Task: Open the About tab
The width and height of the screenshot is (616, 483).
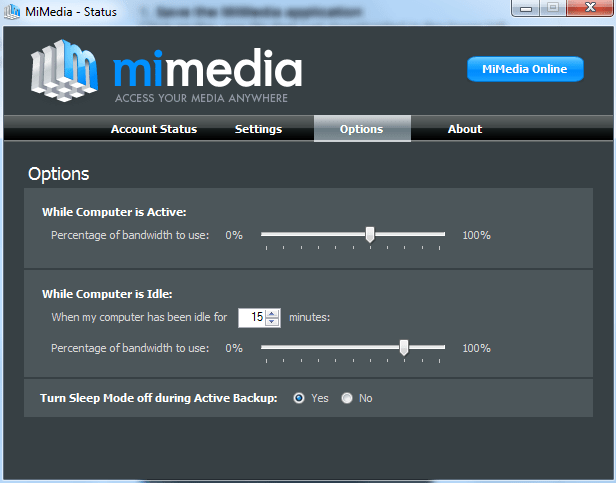Action: (465, 129)
